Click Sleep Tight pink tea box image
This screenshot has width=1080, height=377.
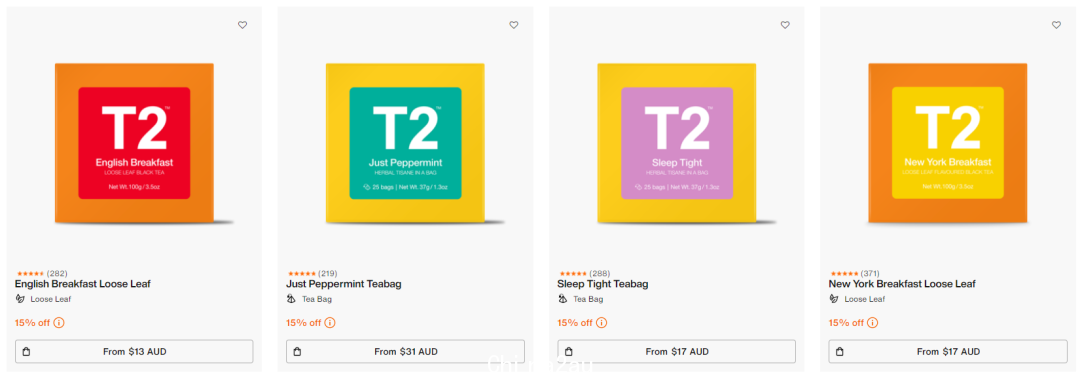point(677,143)
